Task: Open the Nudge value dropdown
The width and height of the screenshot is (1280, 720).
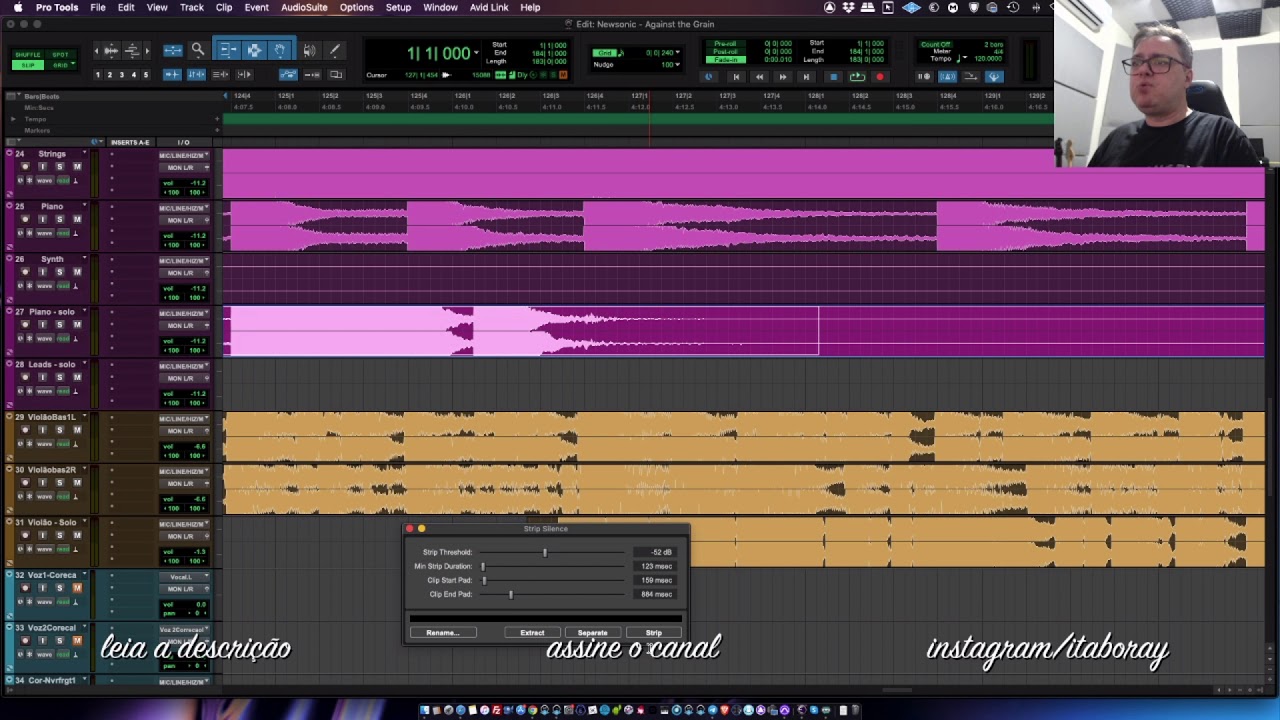Action: 678,65
